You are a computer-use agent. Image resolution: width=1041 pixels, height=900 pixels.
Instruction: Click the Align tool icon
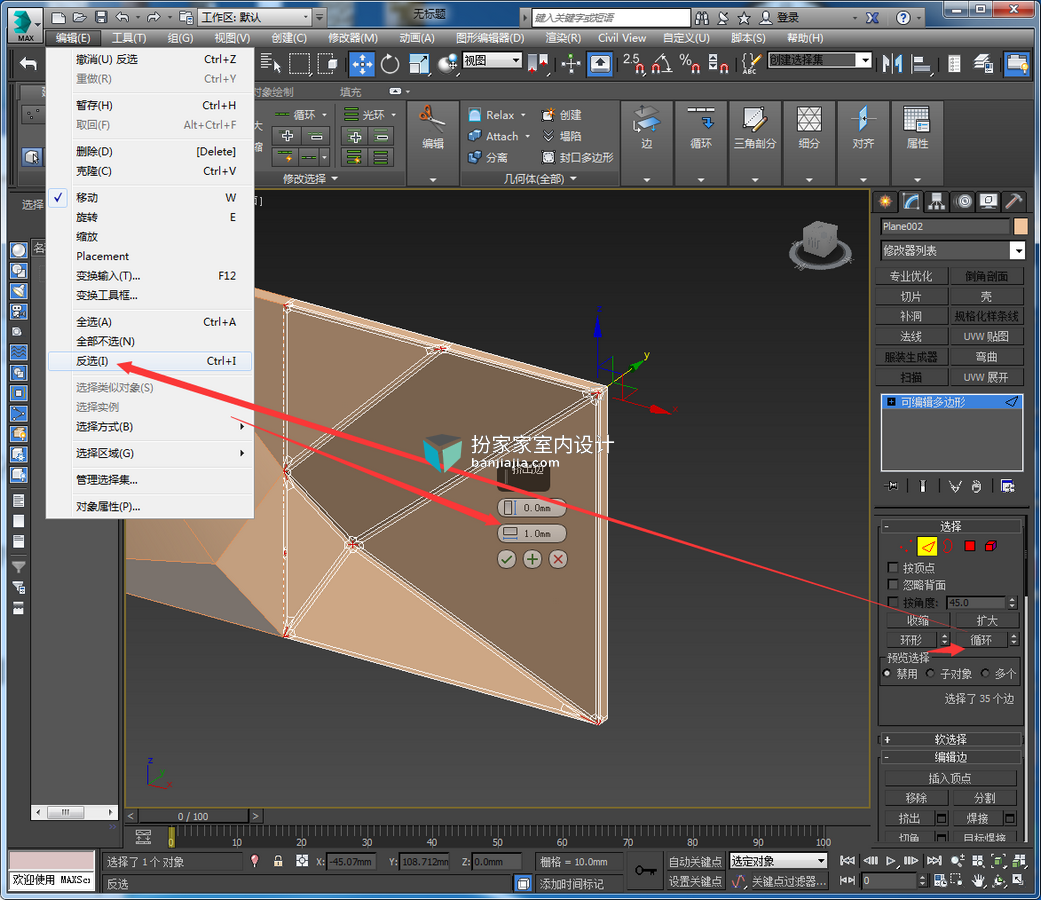(920, 64)
